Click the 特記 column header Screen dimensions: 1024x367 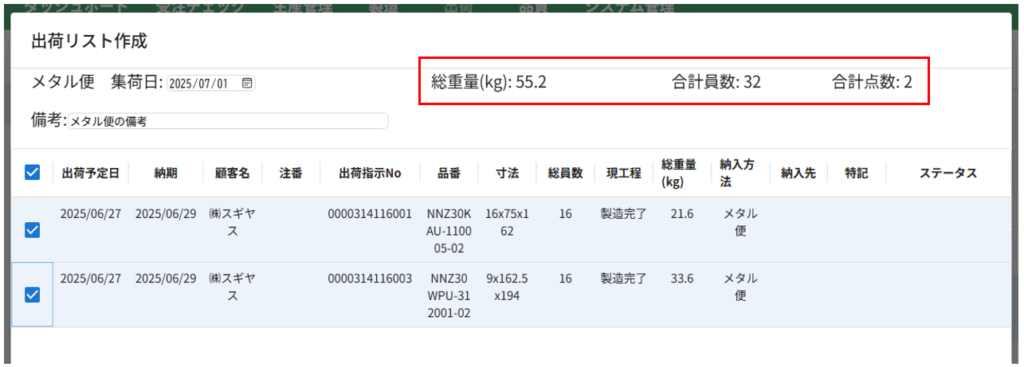[x=856, y=173]
